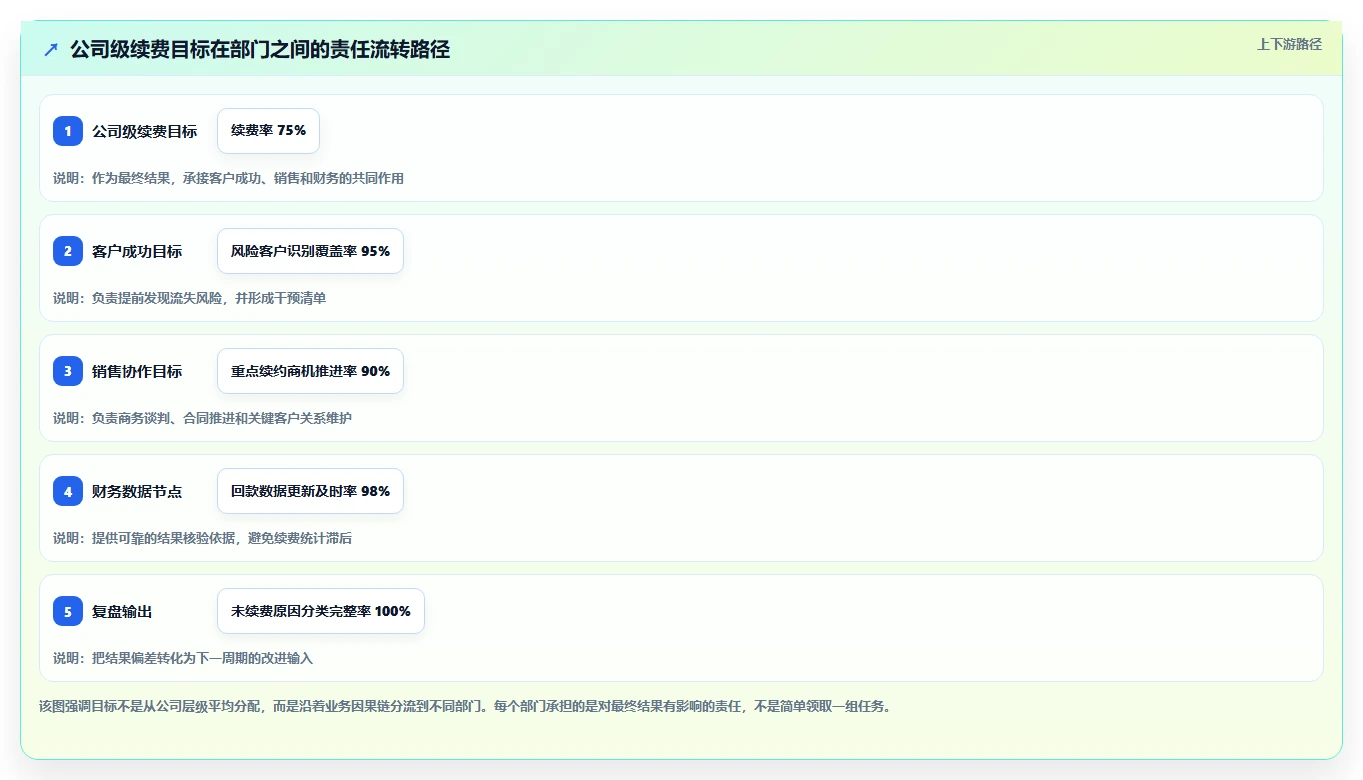Screen dimensions: 1363x780
Task: Click step number badge 2
Action: (x=68, y=251)
